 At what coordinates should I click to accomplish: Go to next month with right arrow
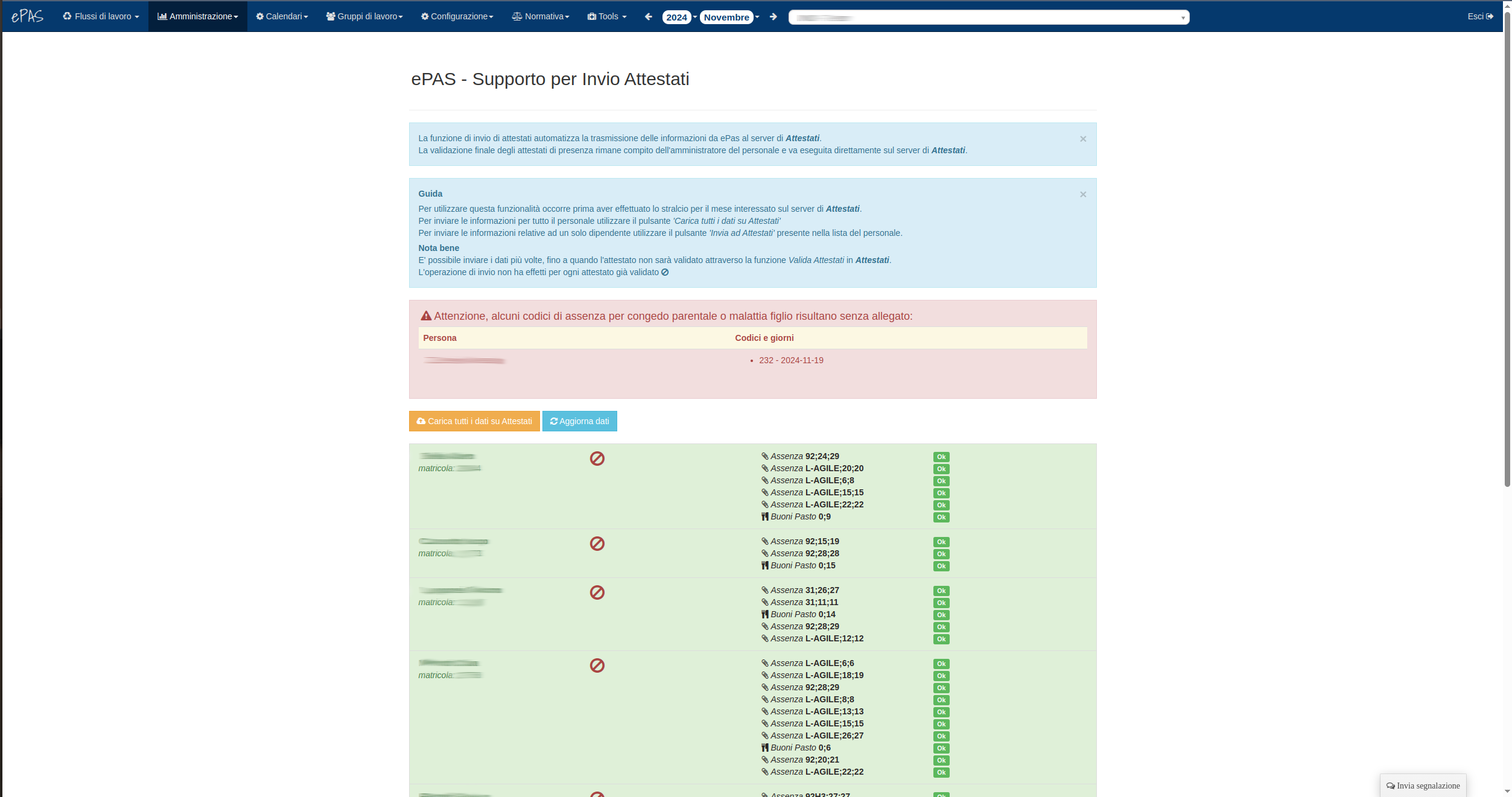(773, 17)
